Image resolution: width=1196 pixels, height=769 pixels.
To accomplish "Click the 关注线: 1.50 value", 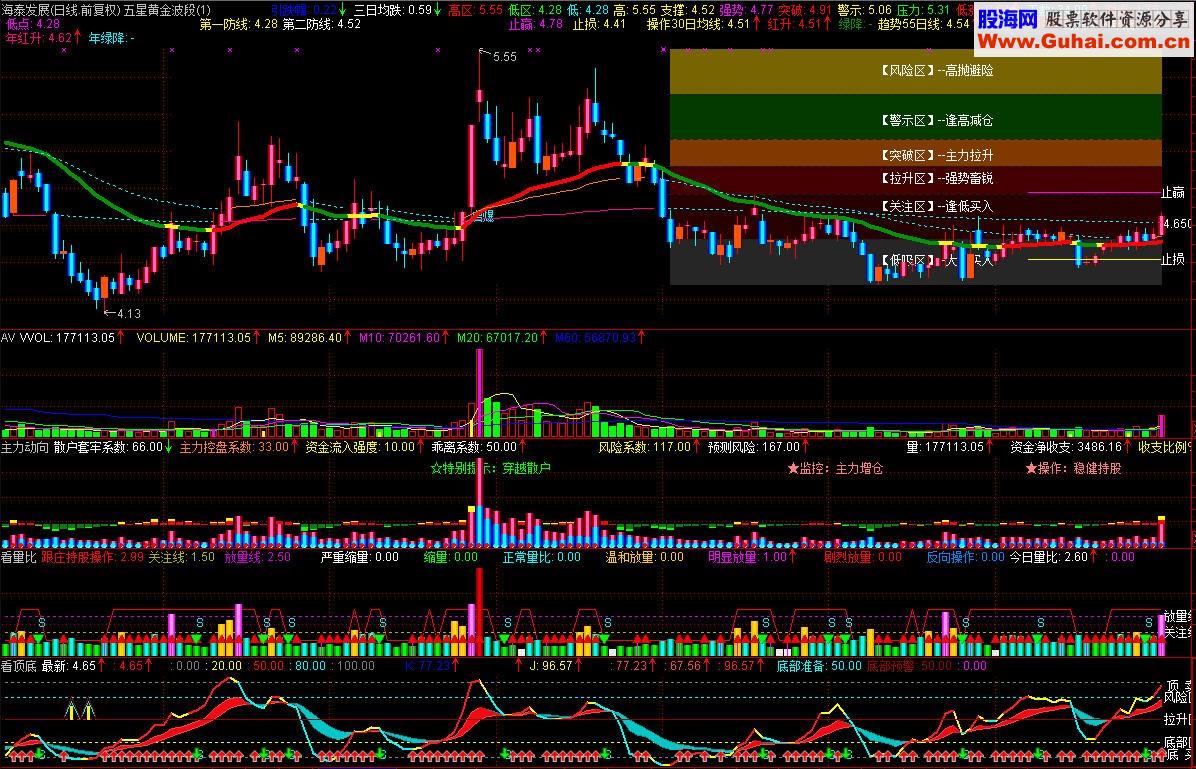I will point(182,556).
